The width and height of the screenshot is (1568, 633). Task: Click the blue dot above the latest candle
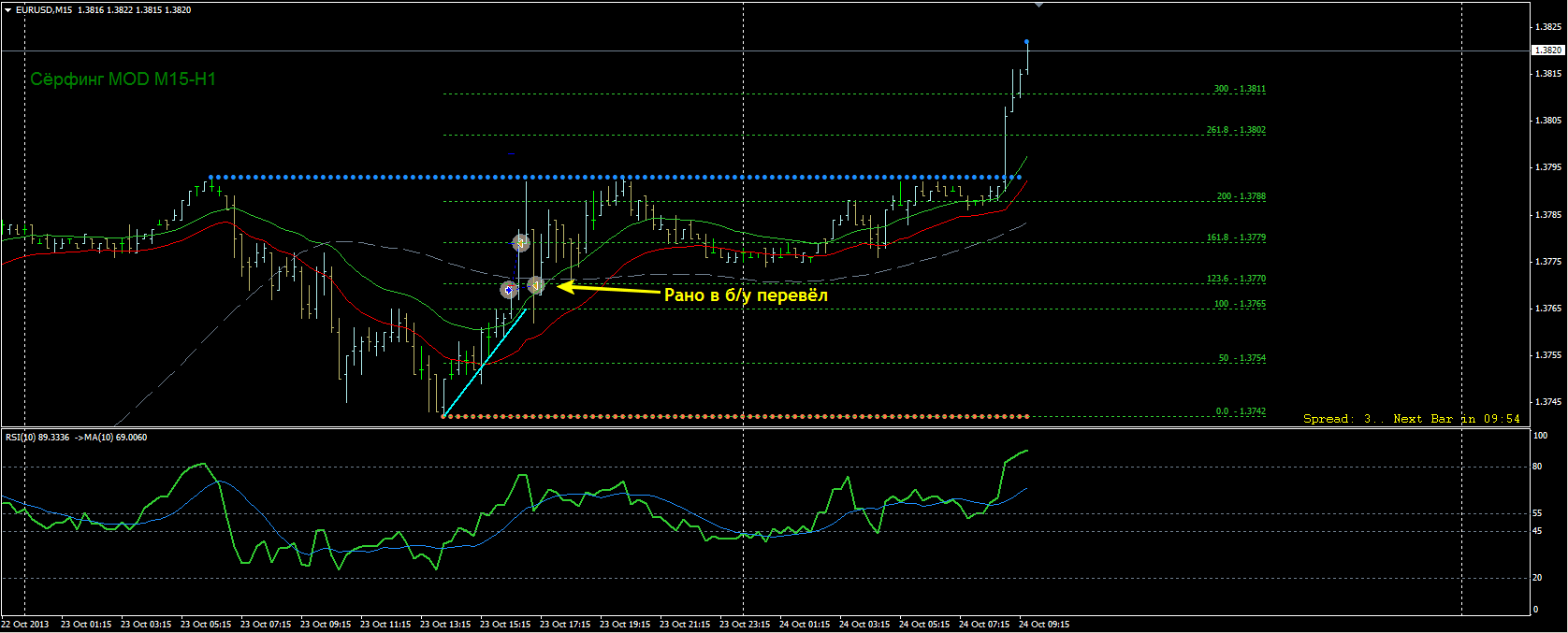click(x=1027, y=42)
